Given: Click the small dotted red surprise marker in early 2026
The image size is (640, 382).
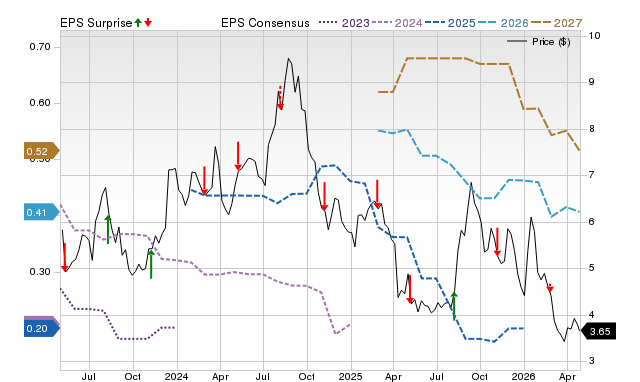Looking at the screenshot, I should [x=550, y=288].
